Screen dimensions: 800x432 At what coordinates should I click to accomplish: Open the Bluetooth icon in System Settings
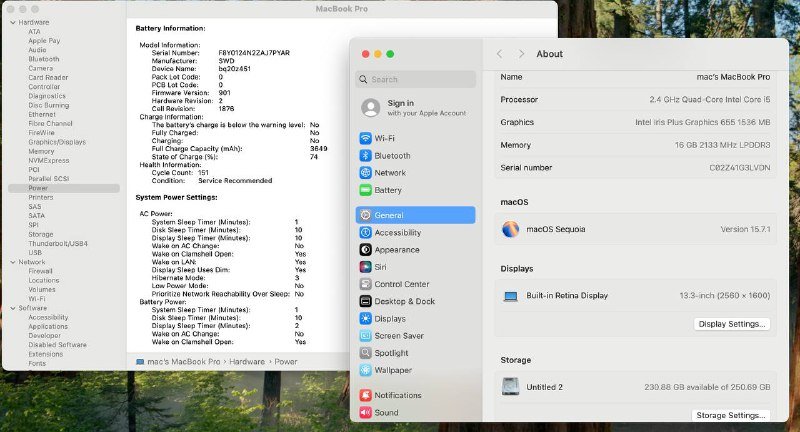365,156
